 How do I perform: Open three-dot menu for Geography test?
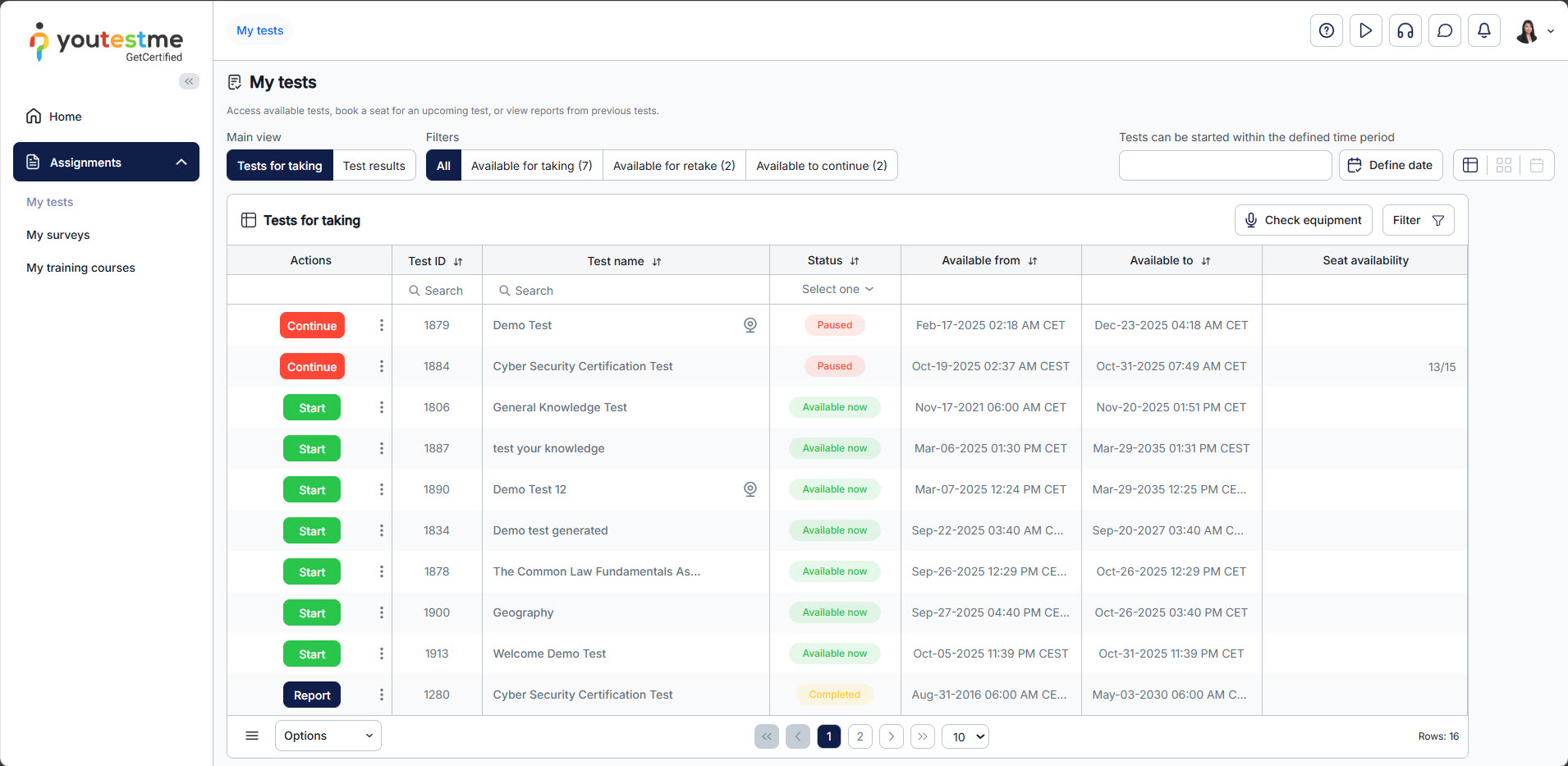point(381,612)
